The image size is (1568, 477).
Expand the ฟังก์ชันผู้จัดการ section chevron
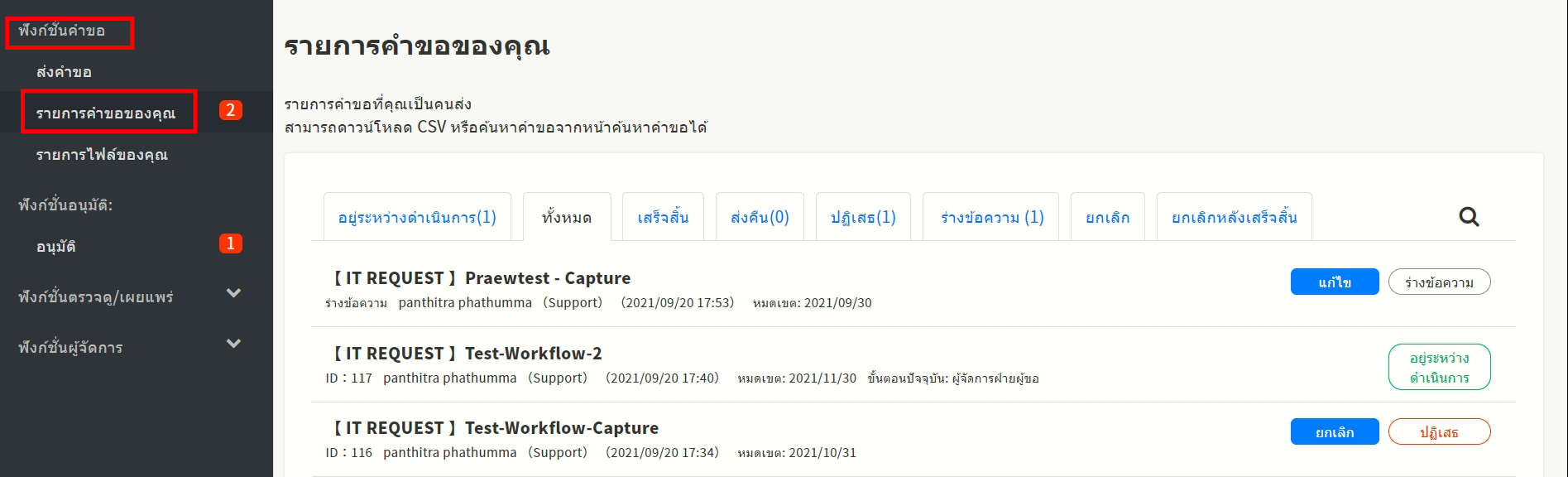(234, 344)
